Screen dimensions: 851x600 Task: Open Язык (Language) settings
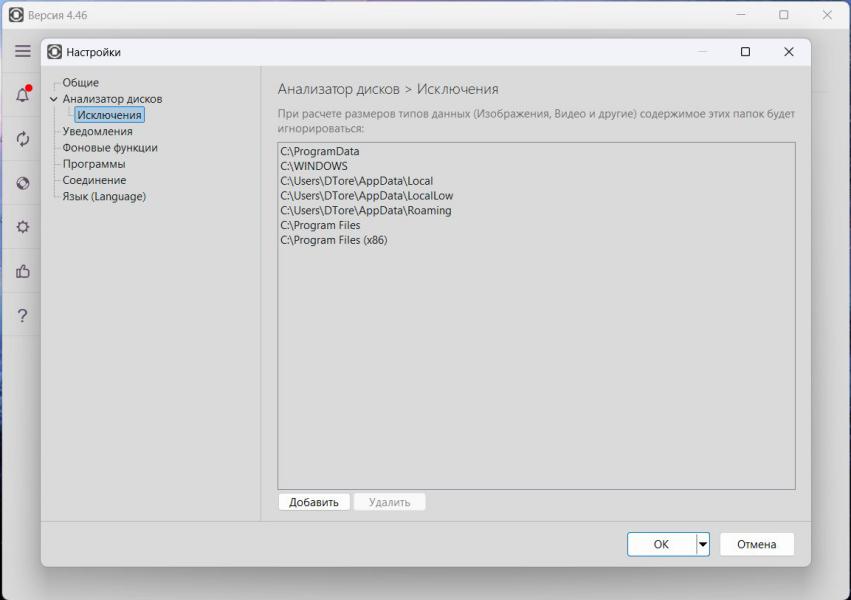104,196
